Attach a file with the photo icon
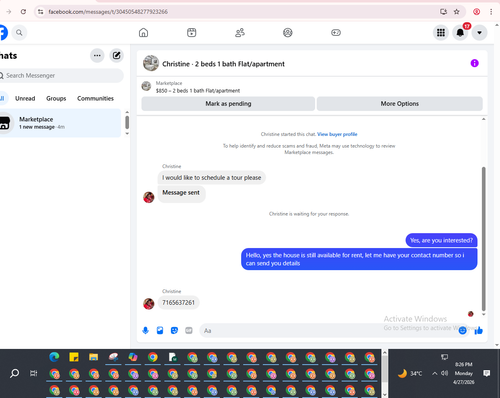The height and width of the screenshot is (398, 500). [x=160, y=331]
